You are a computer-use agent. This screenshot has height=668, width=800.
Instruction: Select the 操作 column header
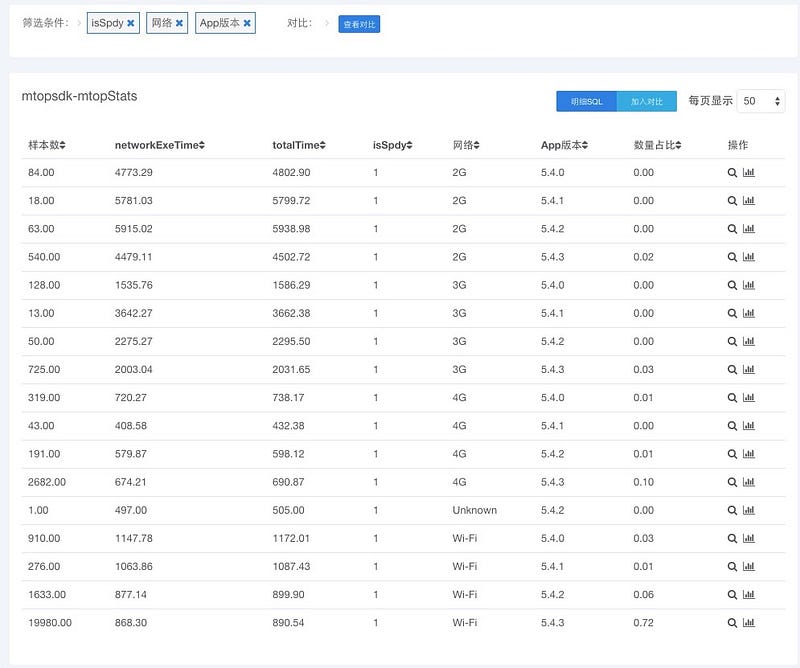click(x=738, y=145)
